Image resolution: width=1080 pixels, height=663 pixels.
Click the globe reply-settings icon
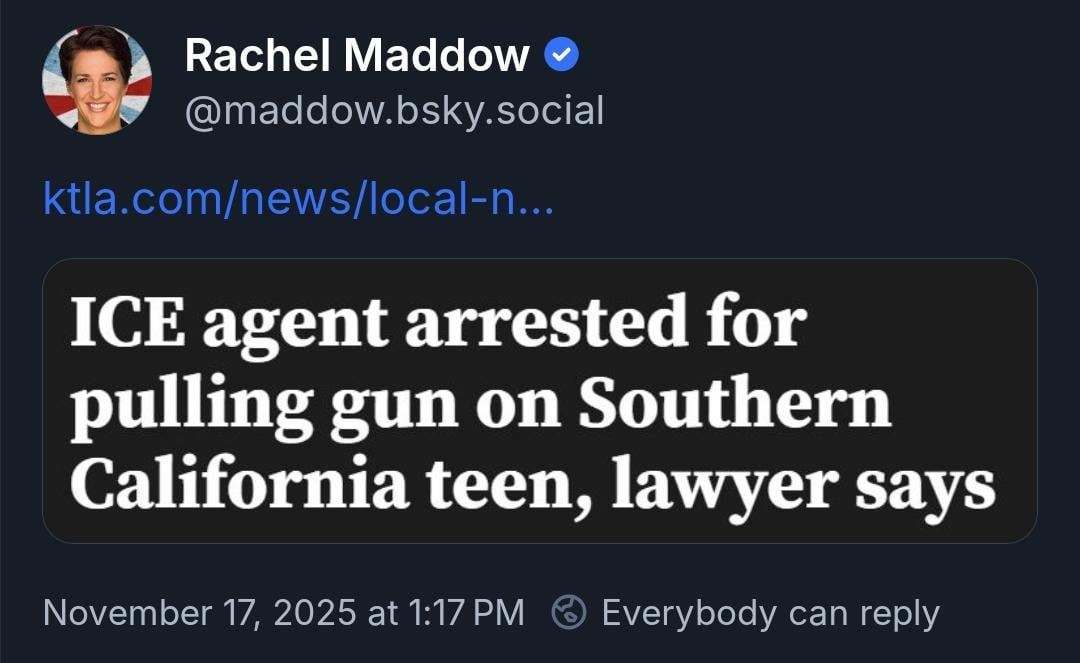click(x=569, y=612)
